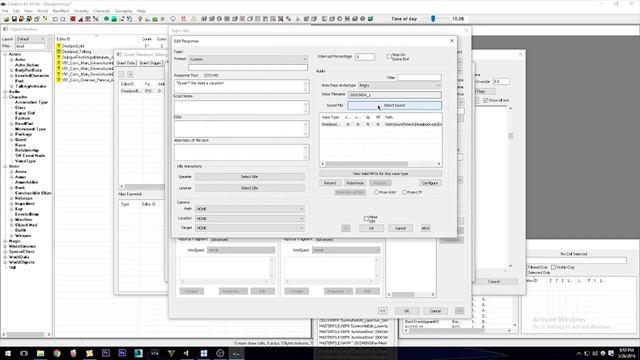Open the Layout dropdown in Object Window
Image resolution: width=640 pixels, height=360 pixels.
click(x=30, y=39)
